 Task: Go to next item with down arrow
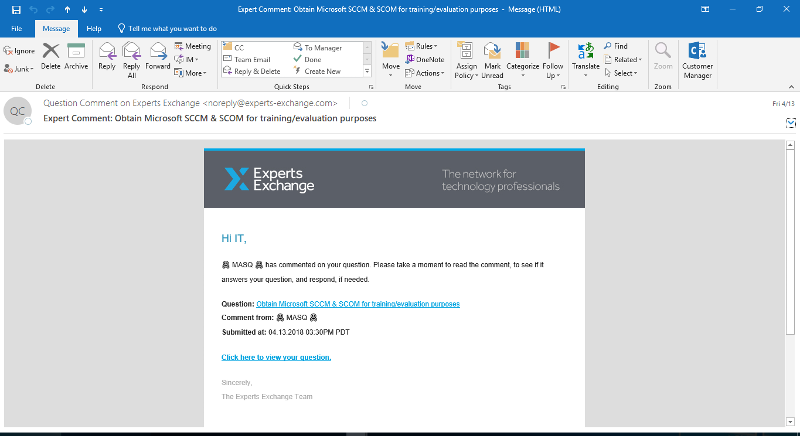(84, 10)
